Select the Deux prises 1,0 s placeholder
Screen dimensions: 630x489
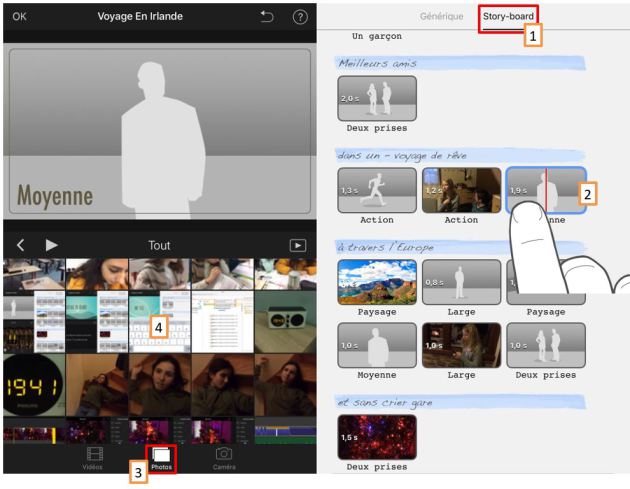point(546,345)
